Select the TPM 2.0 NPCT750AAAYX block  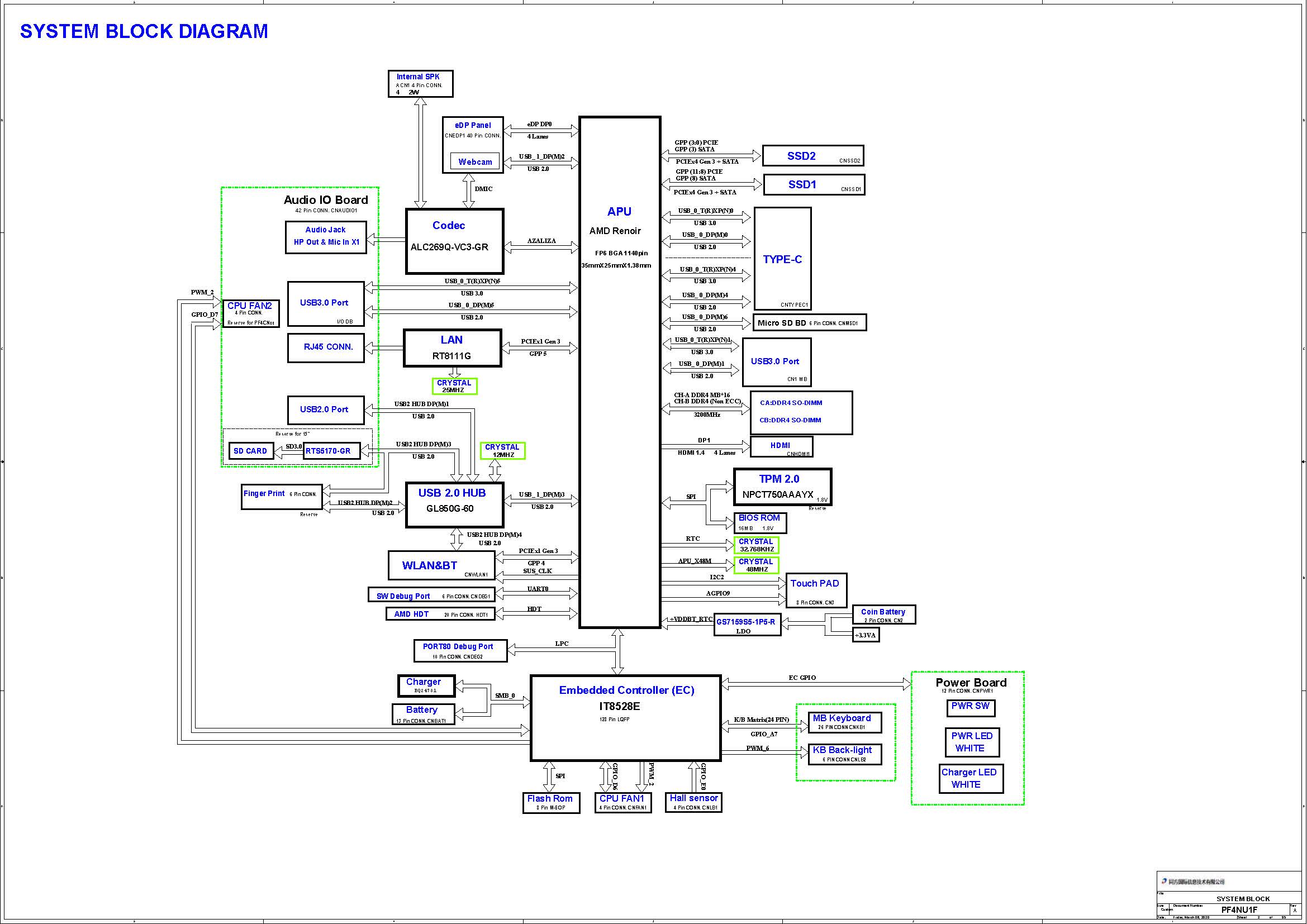pos(782,487)
